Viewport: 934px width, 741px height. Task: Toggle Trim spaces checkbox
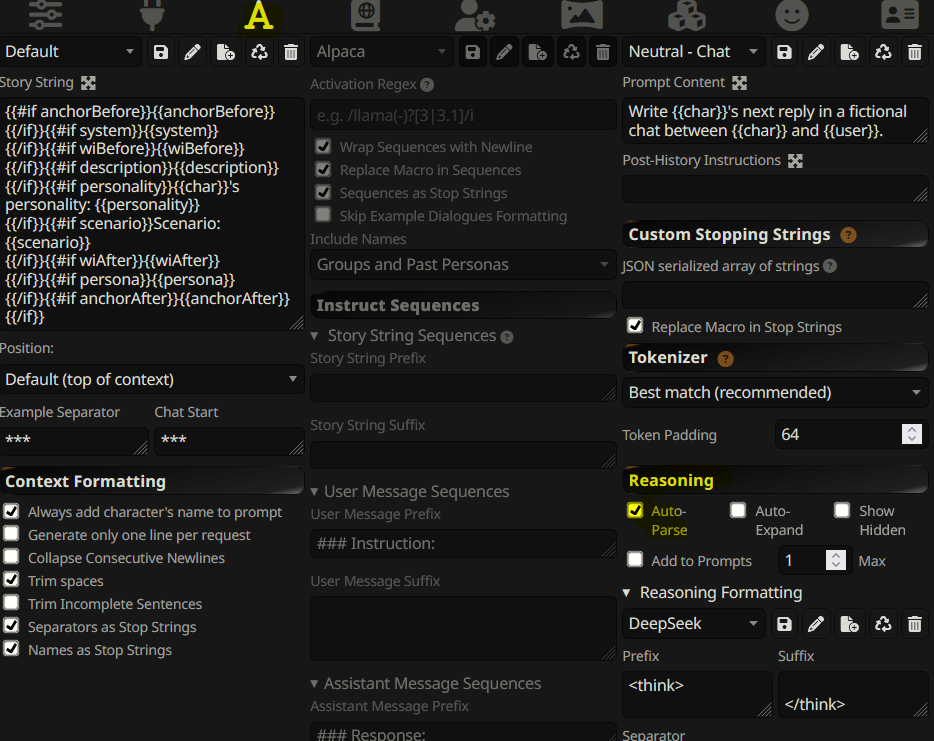(x=11, y=579)
